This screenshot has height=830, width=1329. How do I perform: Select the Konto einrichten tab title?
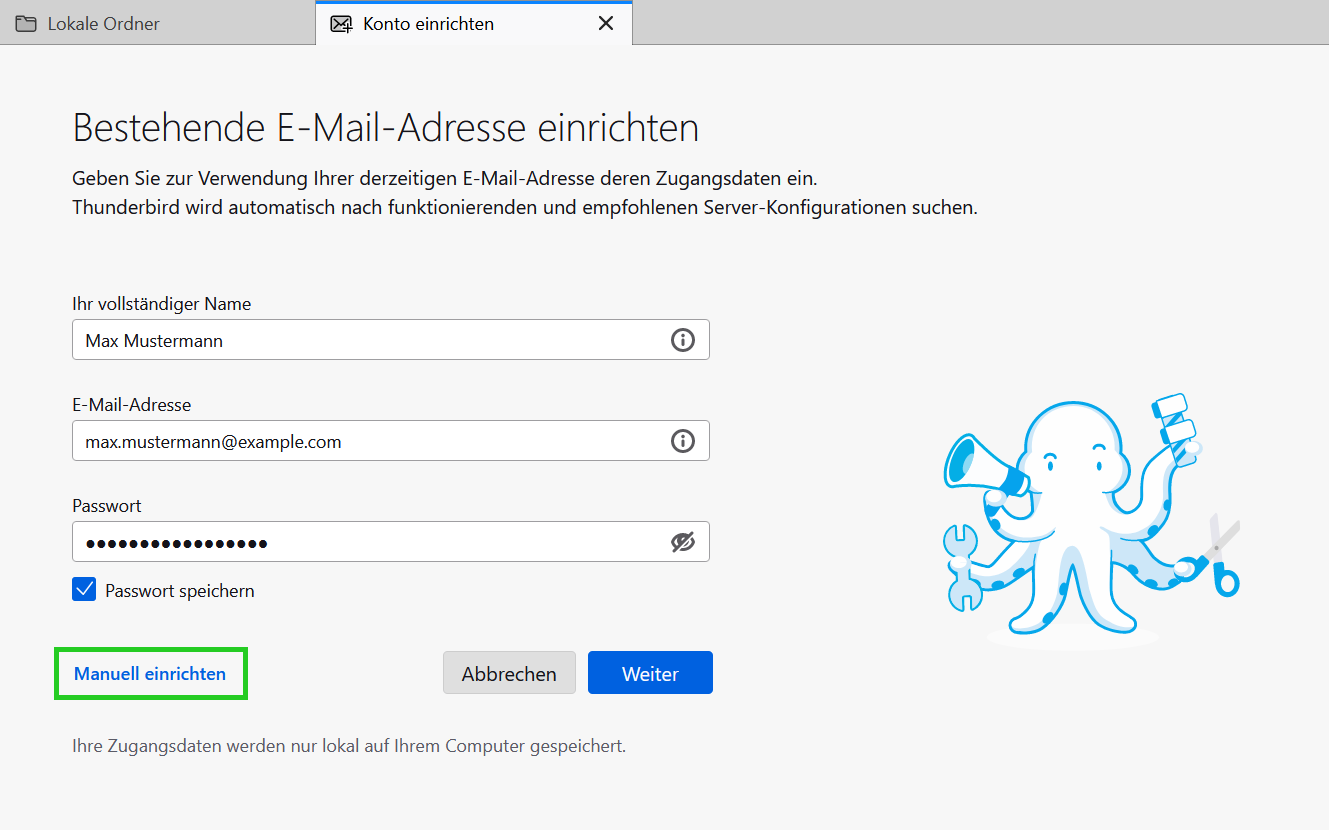pos(428,23)
